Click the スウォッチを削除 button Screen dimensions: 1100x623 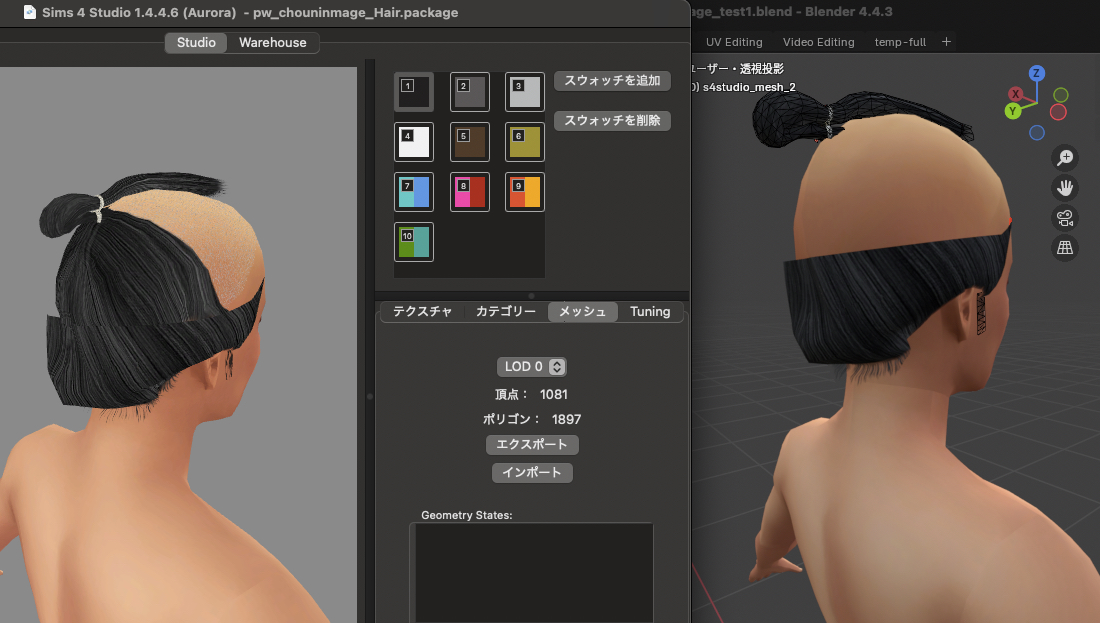tap(612, 121)
